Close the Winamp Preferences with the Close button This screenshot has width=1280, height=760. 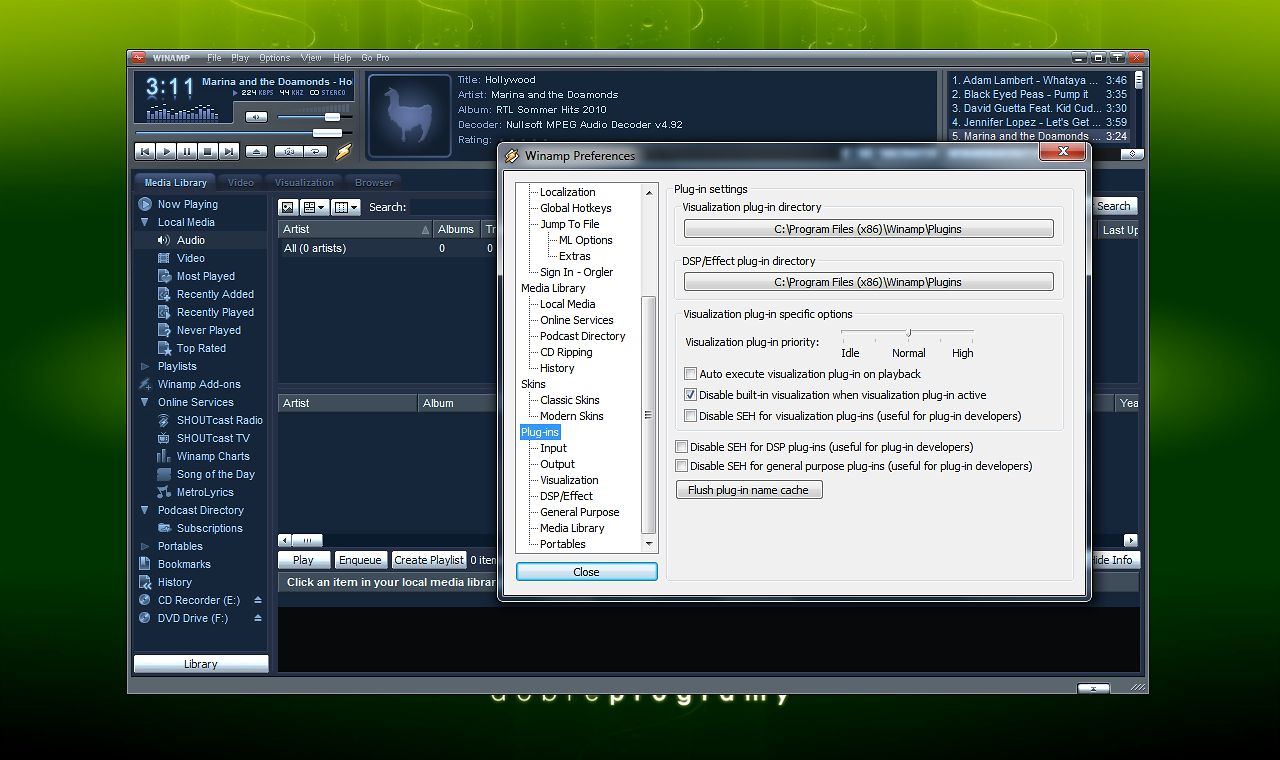(587, 572)
